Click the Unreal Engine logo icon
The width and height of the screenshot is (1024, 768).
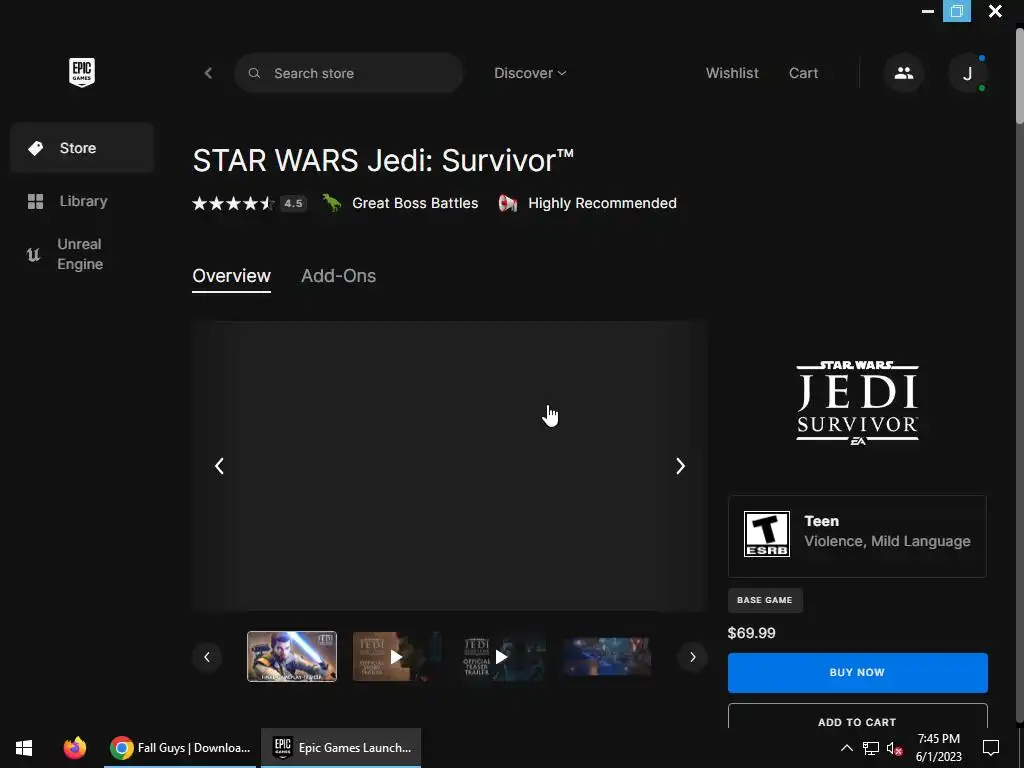tap(33, 254)
